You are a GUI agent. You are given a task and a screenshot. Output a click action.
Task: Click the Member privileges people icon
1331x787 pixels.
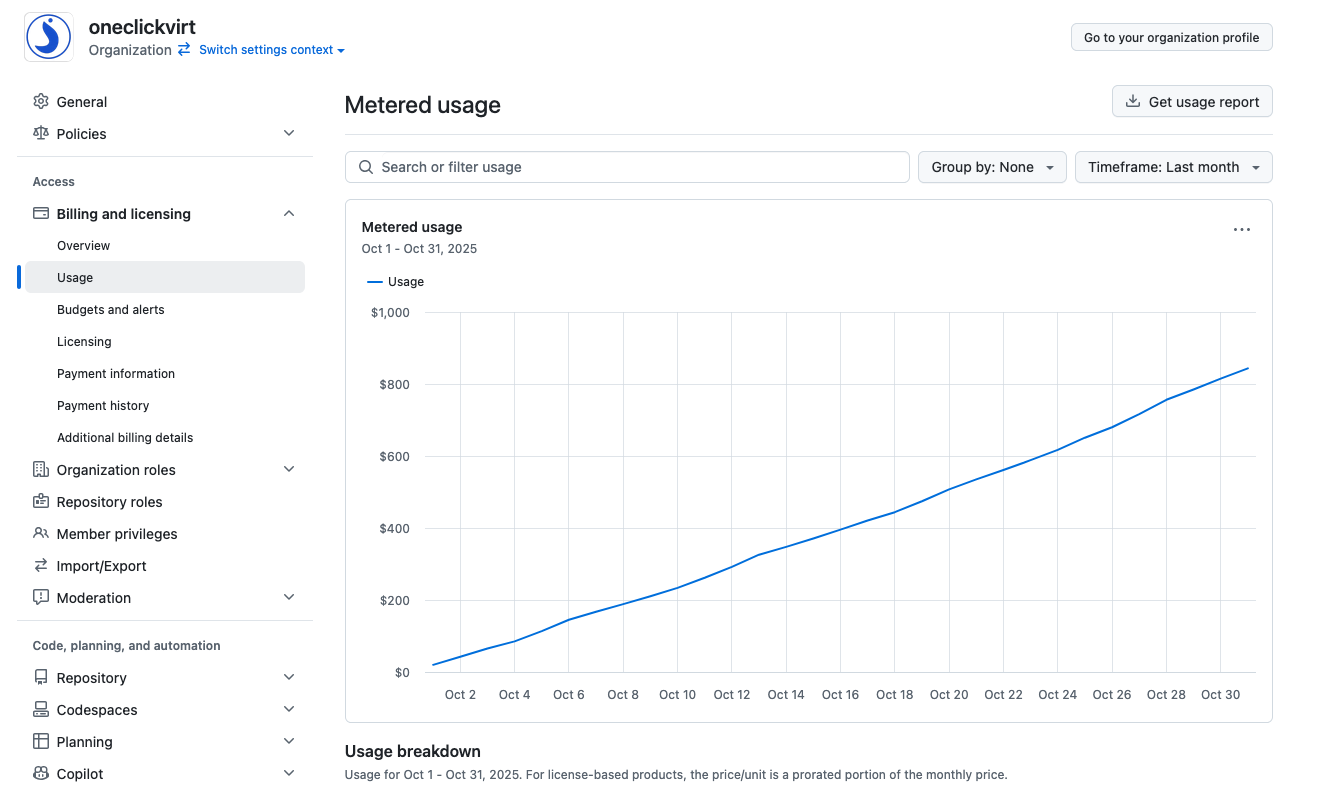(x=41, y=534)
